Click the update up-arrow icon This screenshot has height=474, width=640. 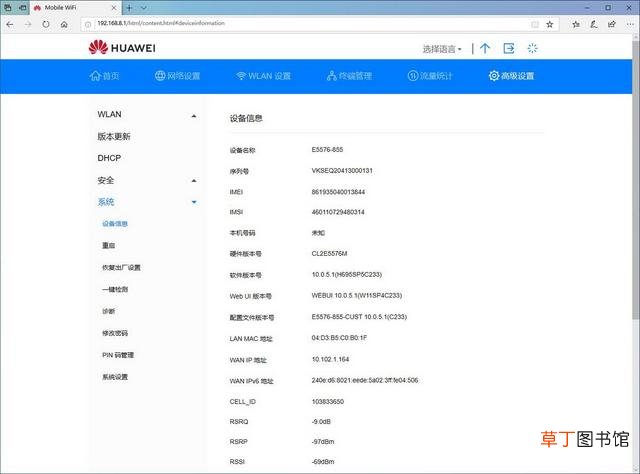pos(485,49)
